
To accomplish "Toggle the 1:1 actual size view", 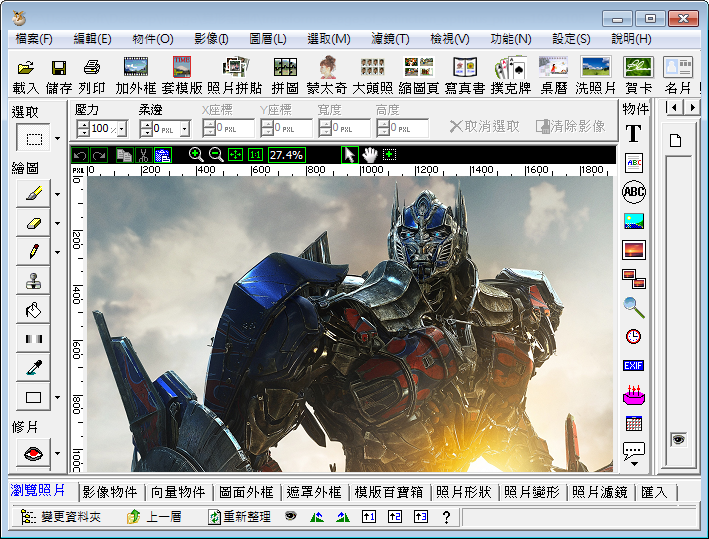I will 255,155.
